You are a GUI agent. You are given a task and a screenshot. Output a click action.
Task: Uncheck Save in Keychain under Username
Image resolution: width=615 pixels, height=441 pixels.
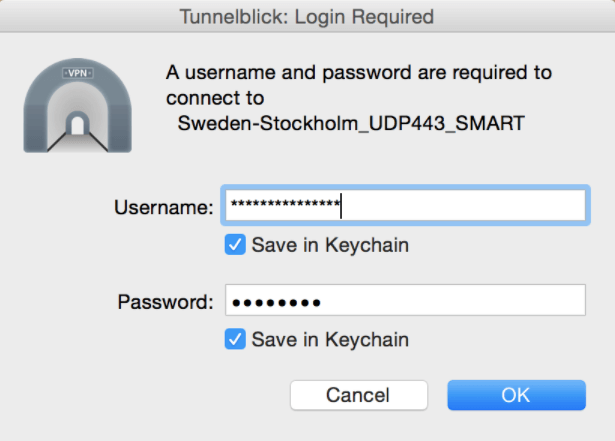235,244
